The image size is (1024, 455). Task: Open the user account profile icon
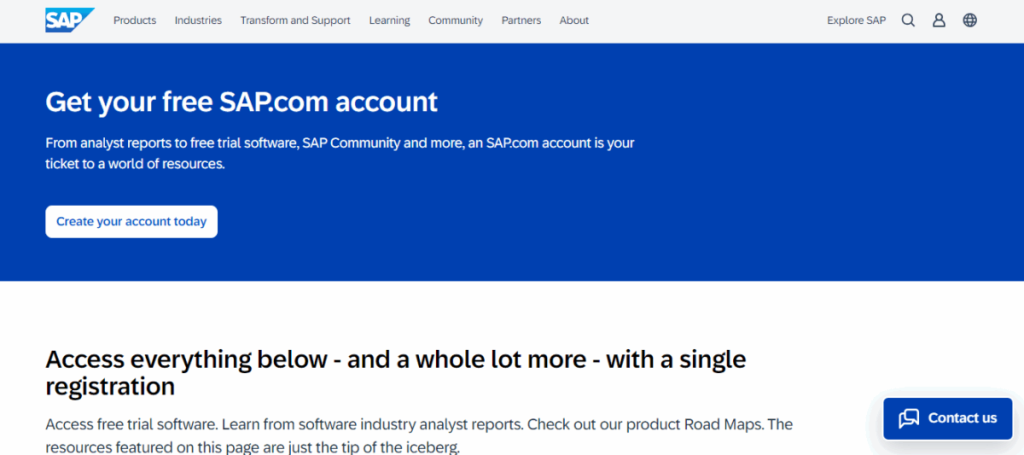click(938, 20)
